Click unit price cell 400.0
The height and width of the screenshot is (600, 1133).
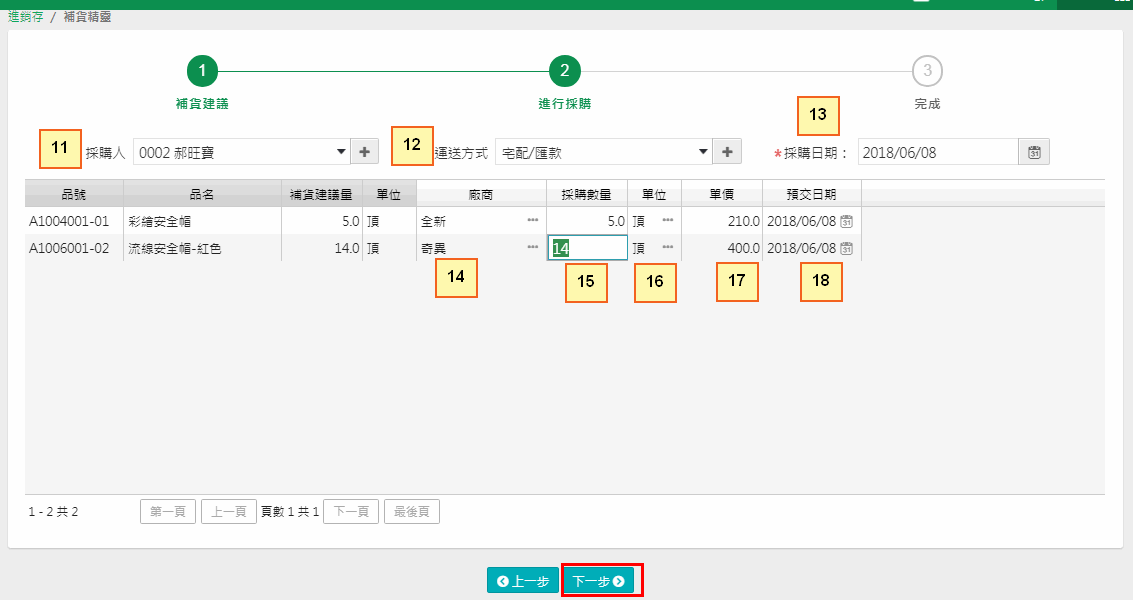point(722,248)
